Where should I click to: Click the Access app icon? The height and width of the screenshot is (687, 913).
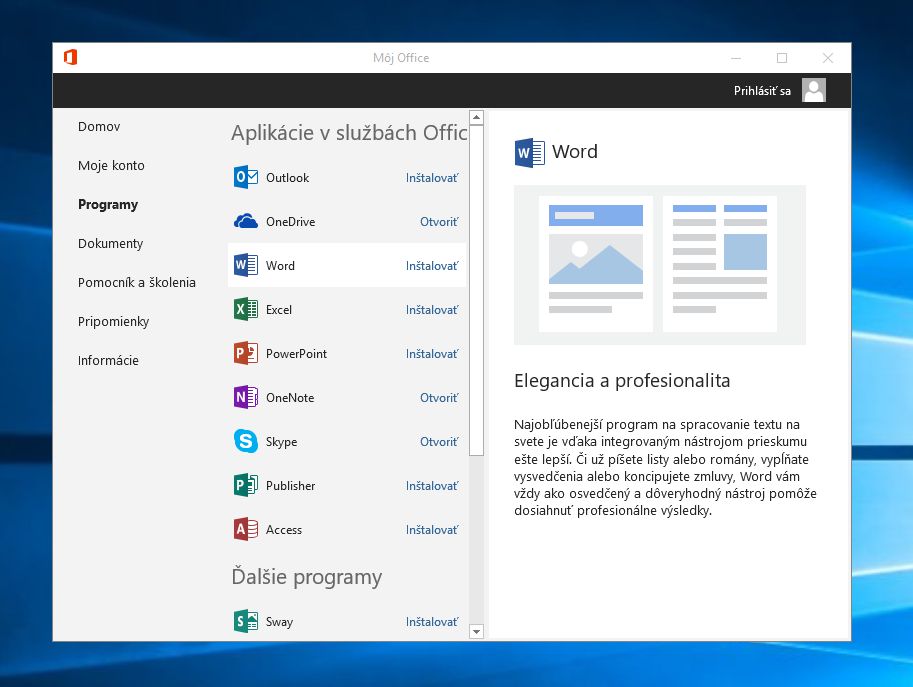pos(246,530)
